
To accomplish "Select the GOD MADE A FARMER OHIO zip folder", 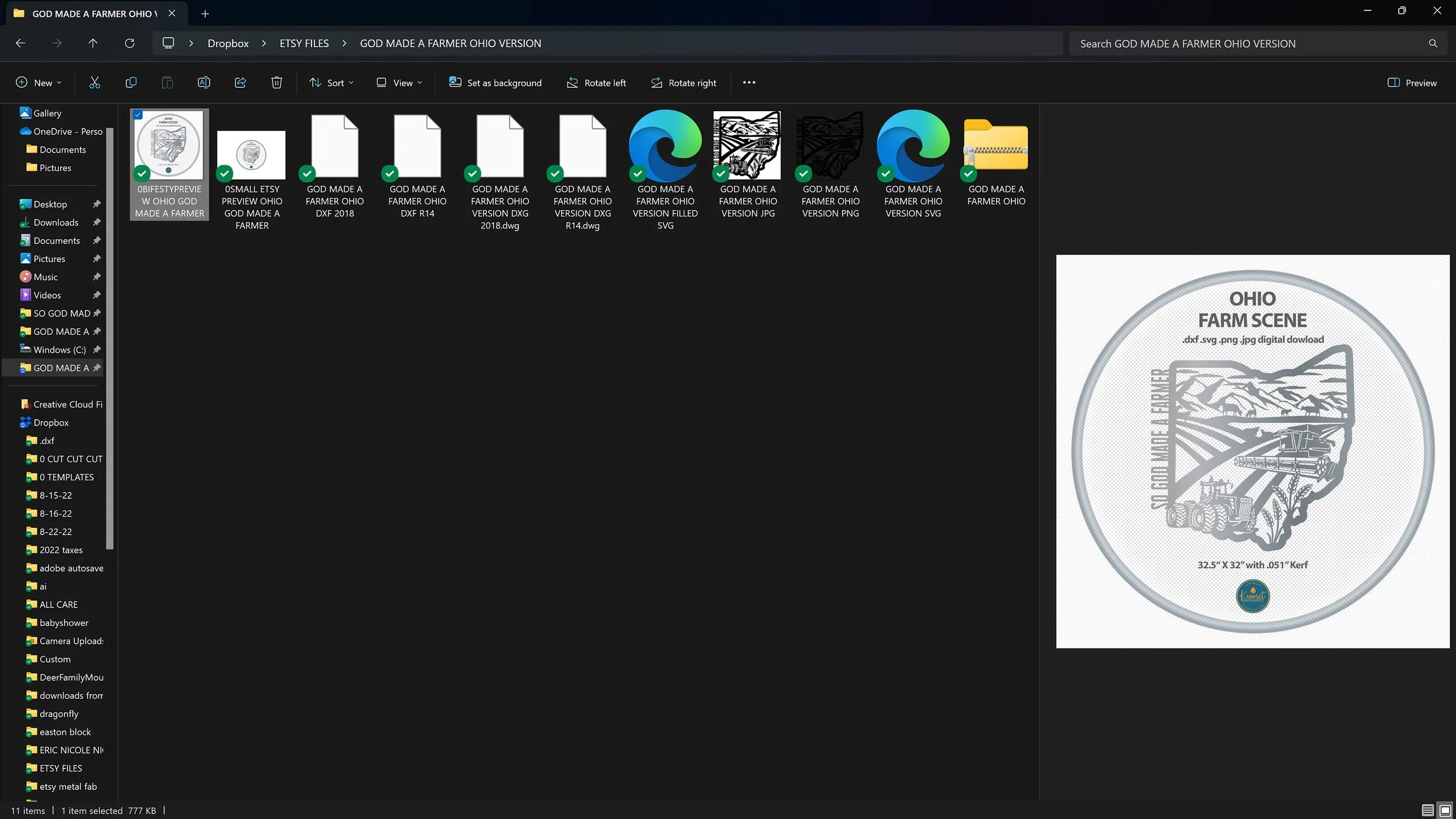I will [x=995, y=157].
